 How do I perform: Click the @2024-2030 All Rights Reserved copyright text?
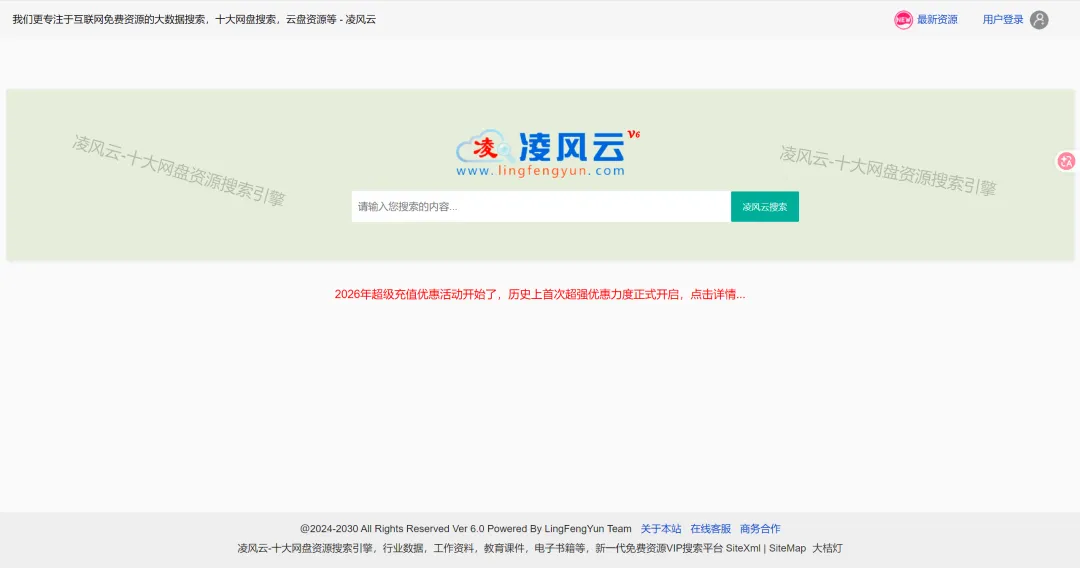(x=466, y=529)
